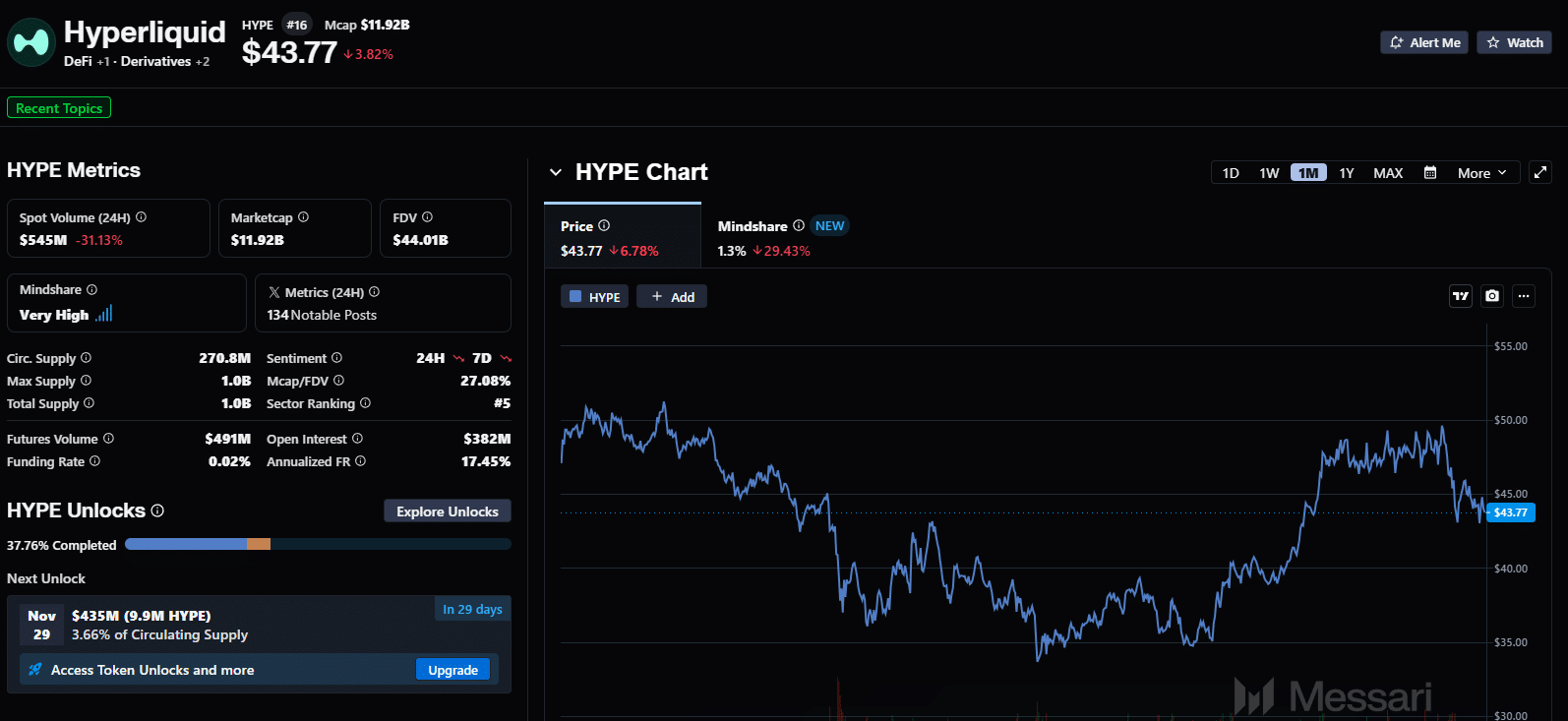Screen dimensions: 1568x721
Task: Click the $44.01B FDV value
Action: pos(420,240)
